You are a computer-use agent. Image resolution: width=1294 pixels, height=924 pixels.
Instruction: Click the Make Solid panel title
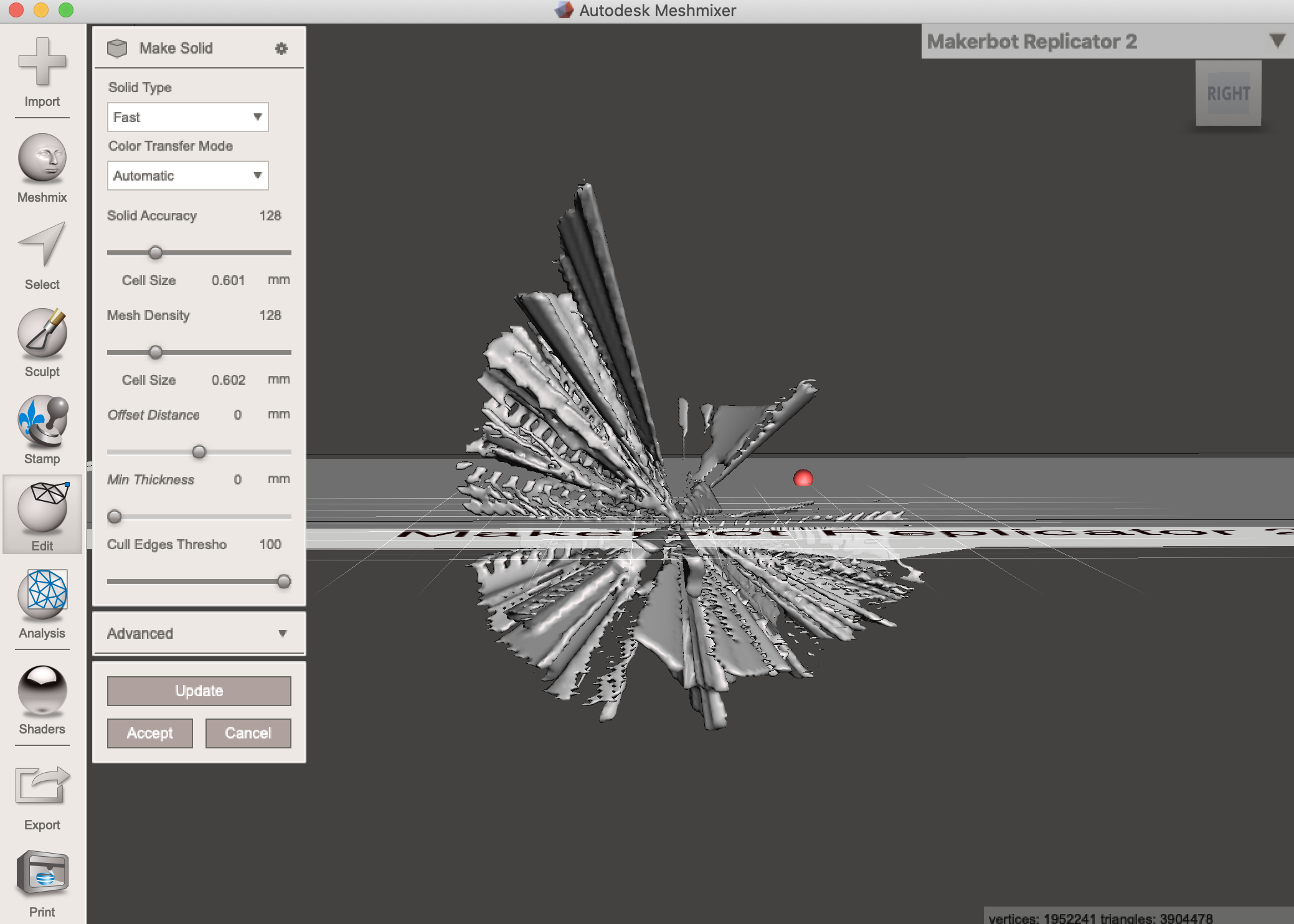point(176,48)
